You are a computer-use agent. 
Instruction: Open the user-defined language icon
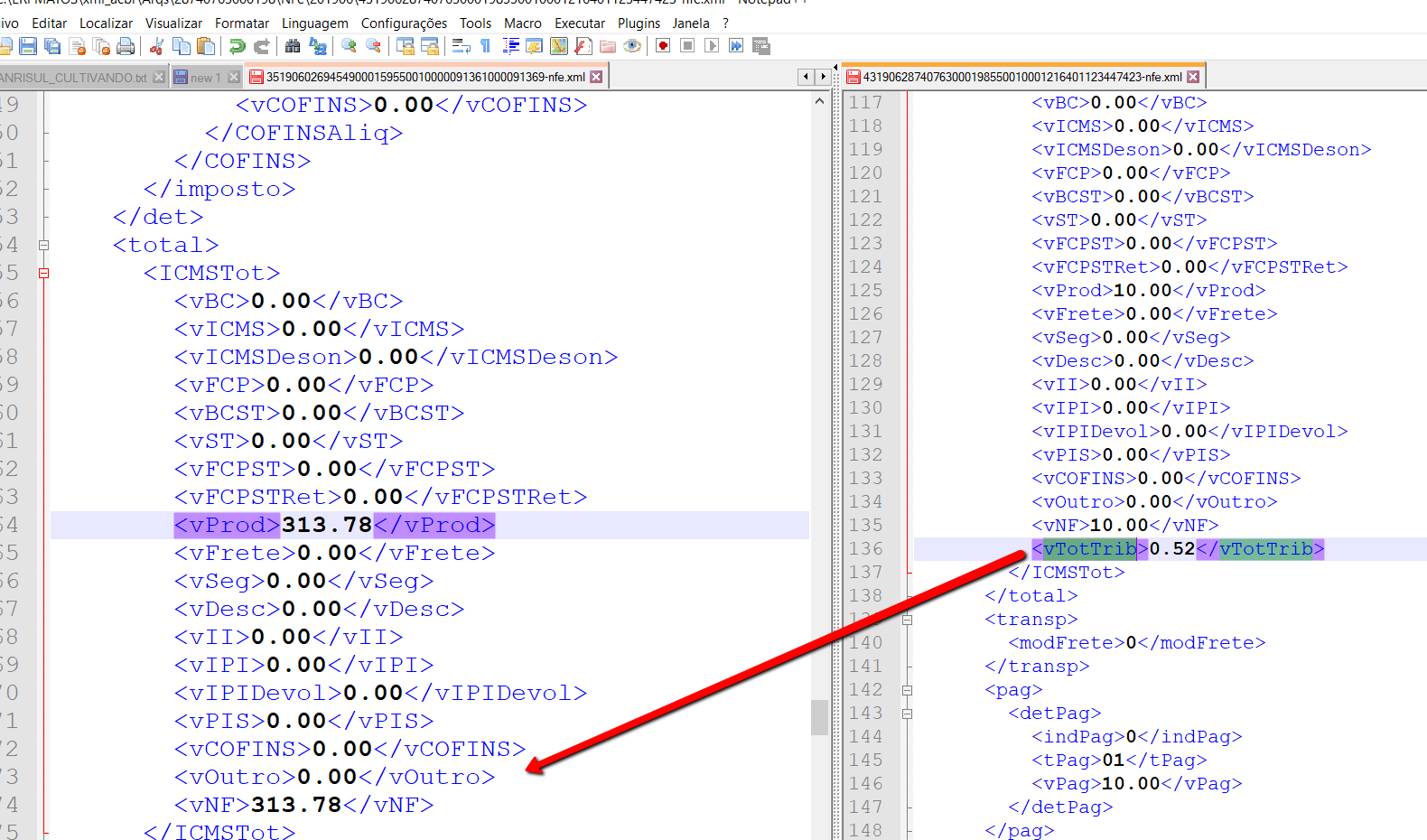(x=535, y=46)
